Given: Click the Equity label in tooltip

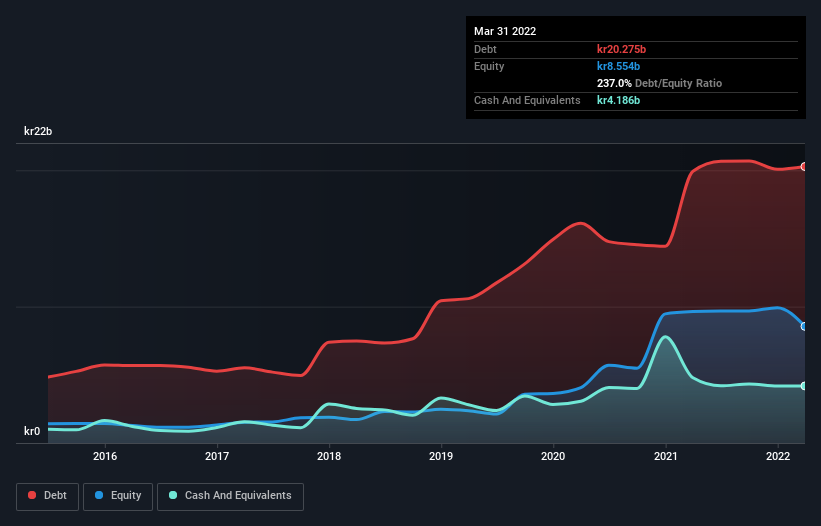Looking at the screenshot, I should click(x=489, y=66).
